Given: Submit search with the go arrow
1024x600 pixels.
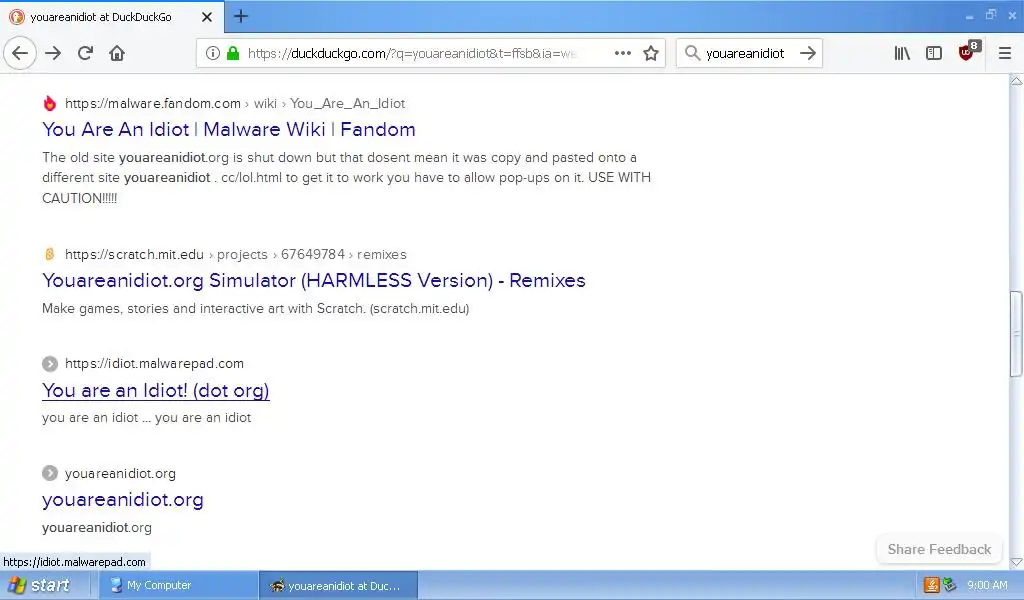Looking at the screenshot, I should 808,53.
